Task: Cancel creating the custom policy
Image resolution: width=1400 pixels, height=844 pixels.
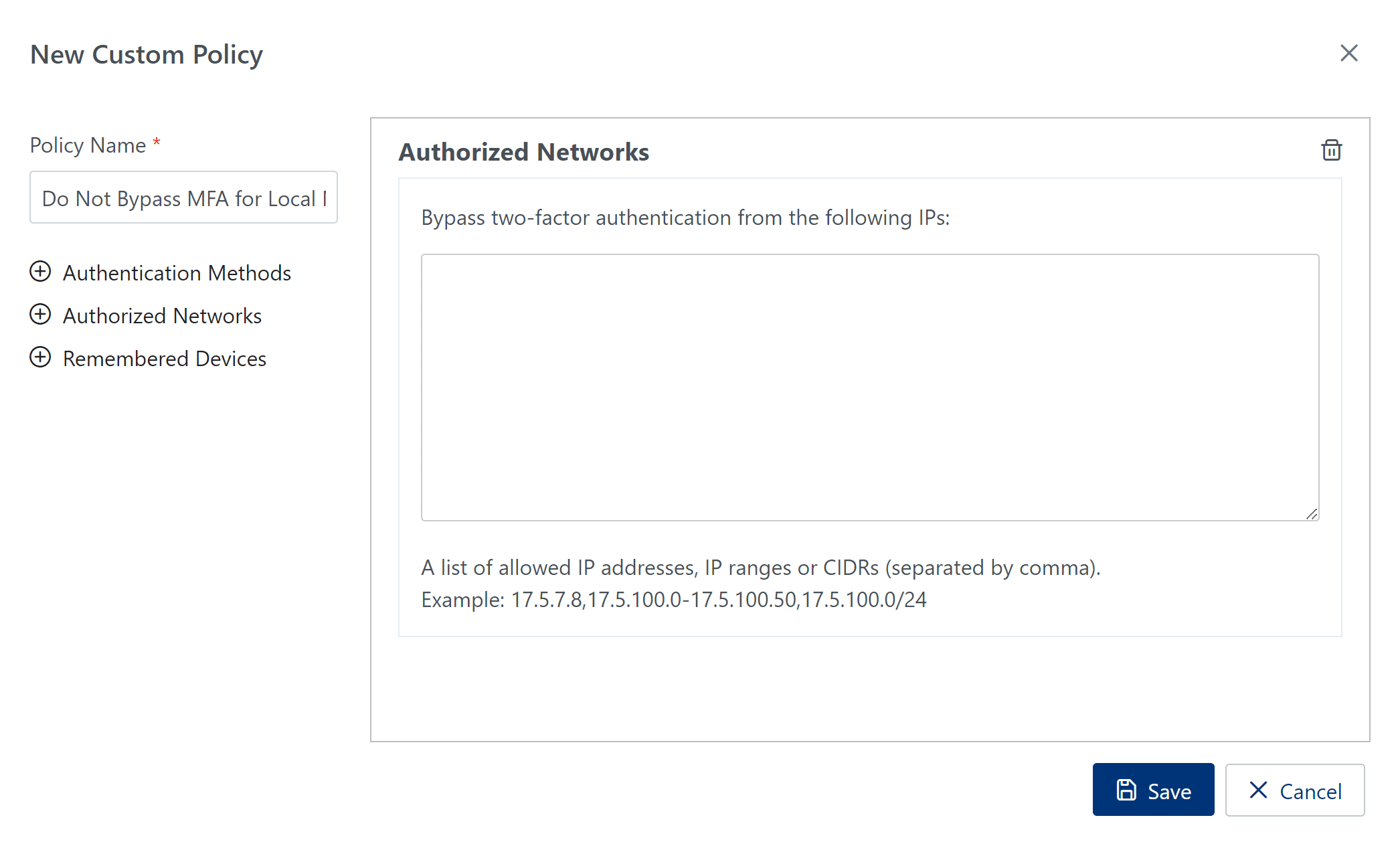Action: tap(1294, 790)
